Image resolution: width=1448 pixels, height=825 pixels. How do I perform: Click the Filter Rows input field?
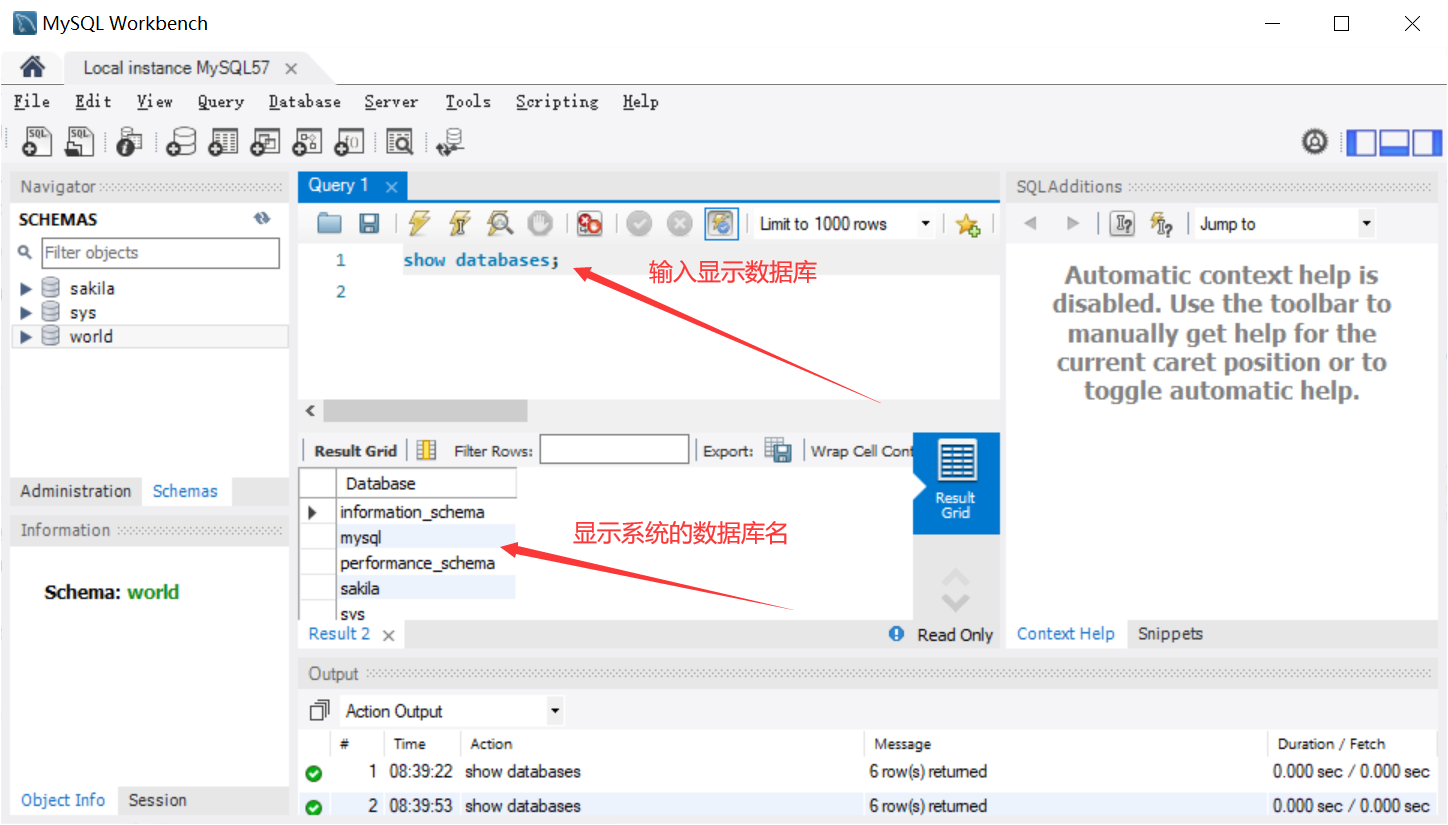614,450
